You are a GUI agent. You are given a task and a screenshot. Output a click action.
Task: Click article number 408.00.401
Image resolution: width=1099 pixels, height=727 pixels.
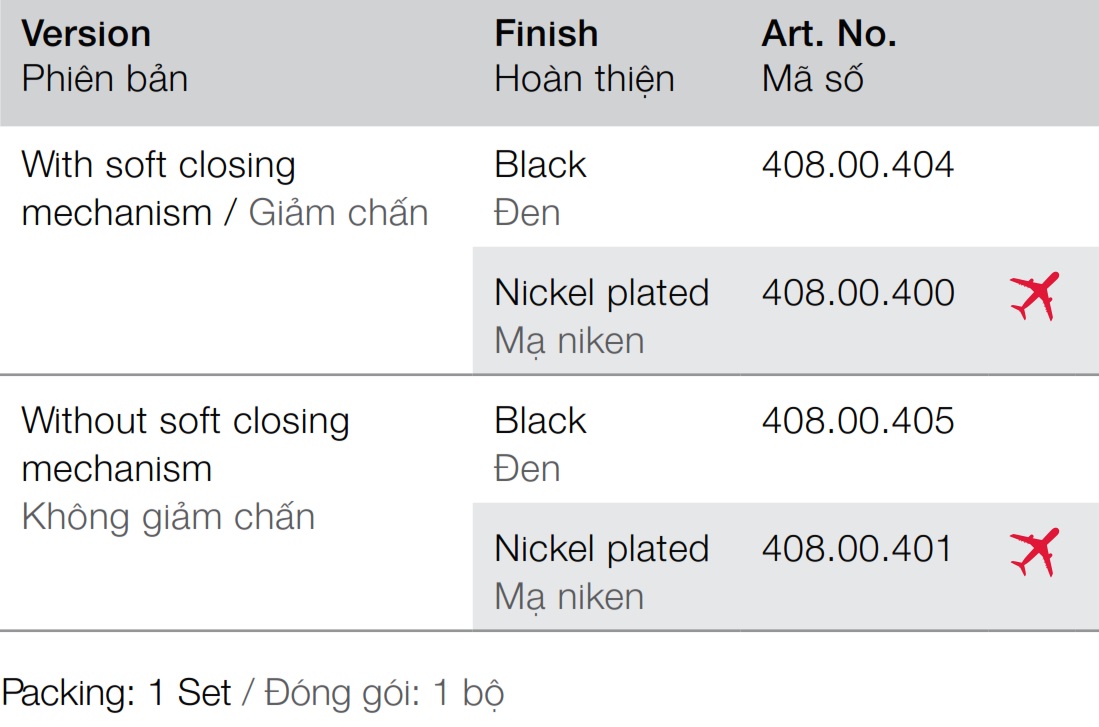pyautogui.click(x=857, y=549)
